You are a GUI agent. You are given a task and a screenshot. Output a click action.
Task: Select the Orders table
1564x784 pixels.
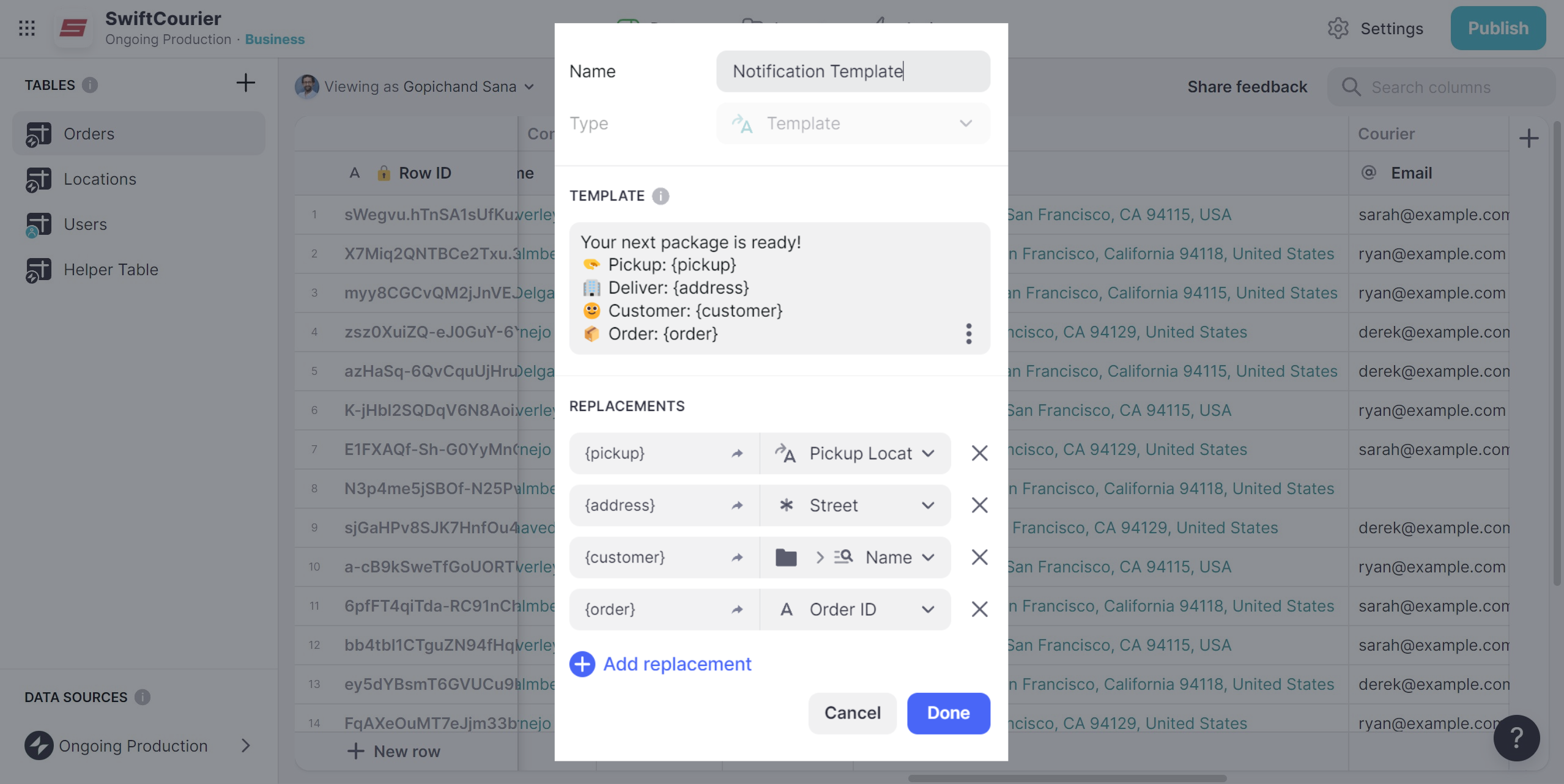[139, 134]
